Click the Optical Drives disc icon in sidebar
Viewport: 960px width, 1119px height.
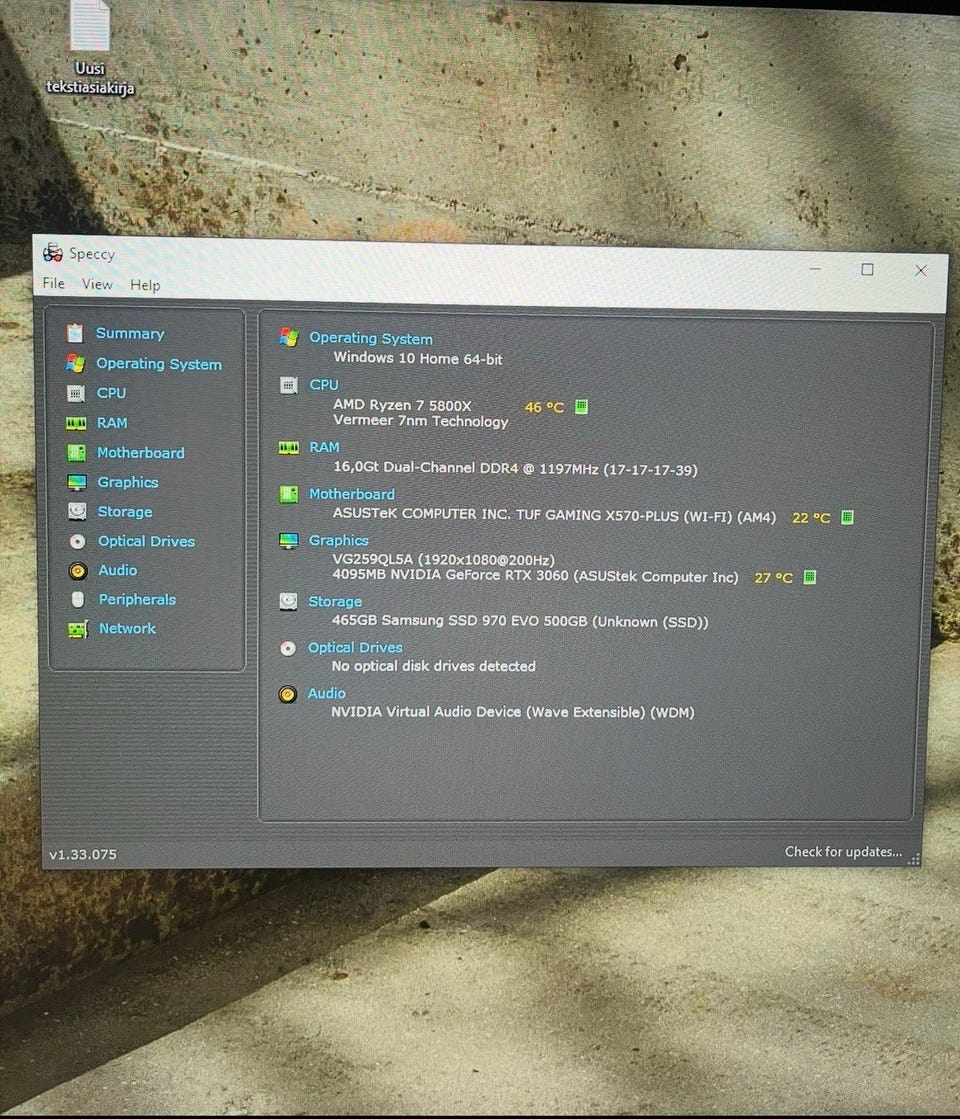click(x=78, y=542)
